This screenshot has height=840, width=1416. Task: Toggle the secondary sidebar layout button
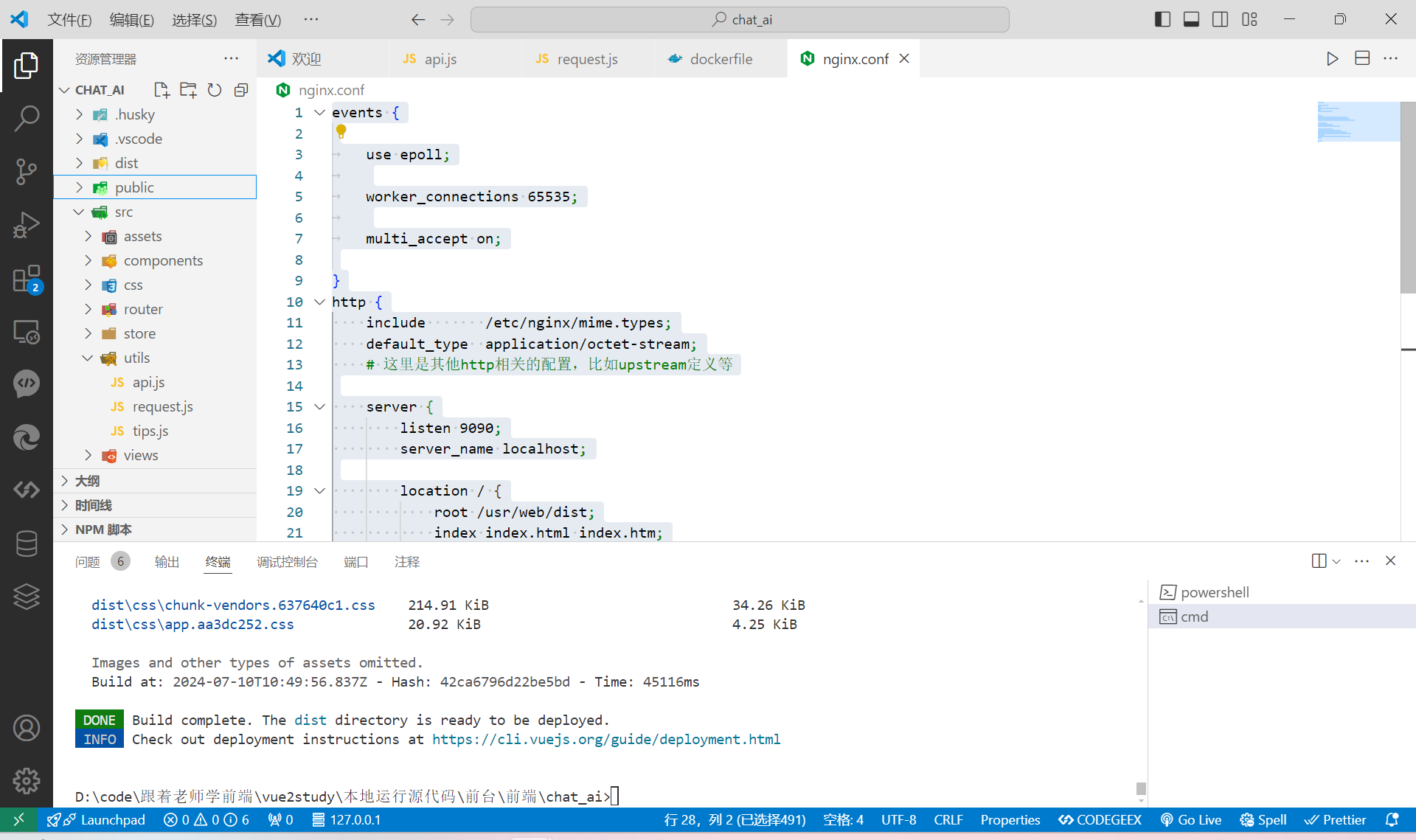pyautogui.click(x=1221, y=20)
